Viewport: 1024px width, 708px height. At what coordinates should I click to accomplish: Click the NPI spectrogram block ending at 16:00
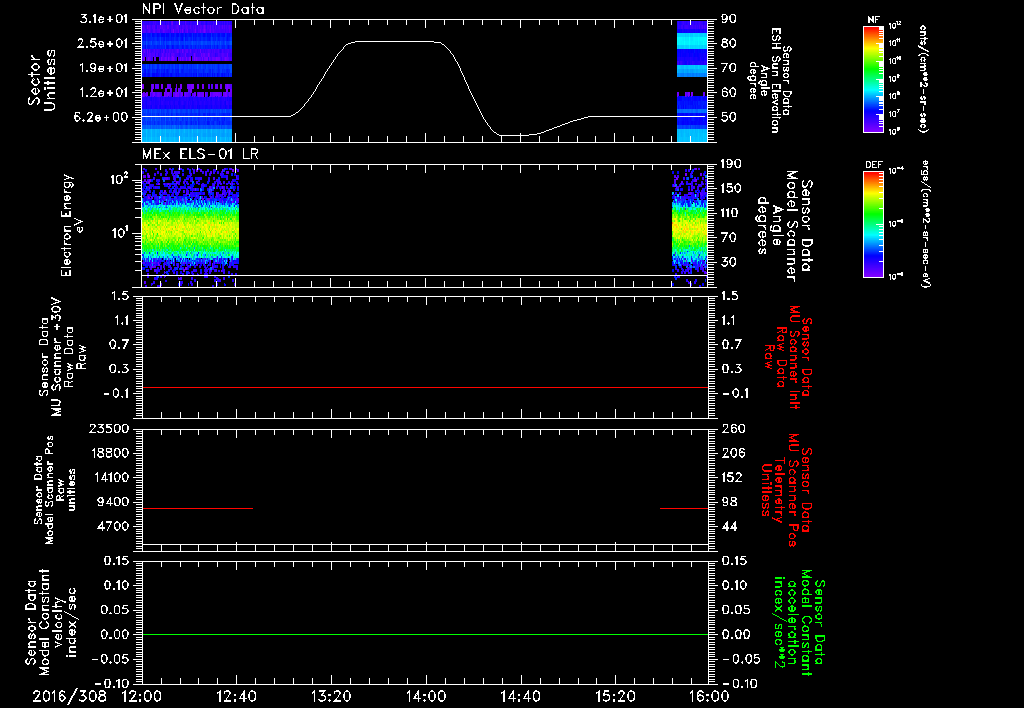[x=692, y=80]
